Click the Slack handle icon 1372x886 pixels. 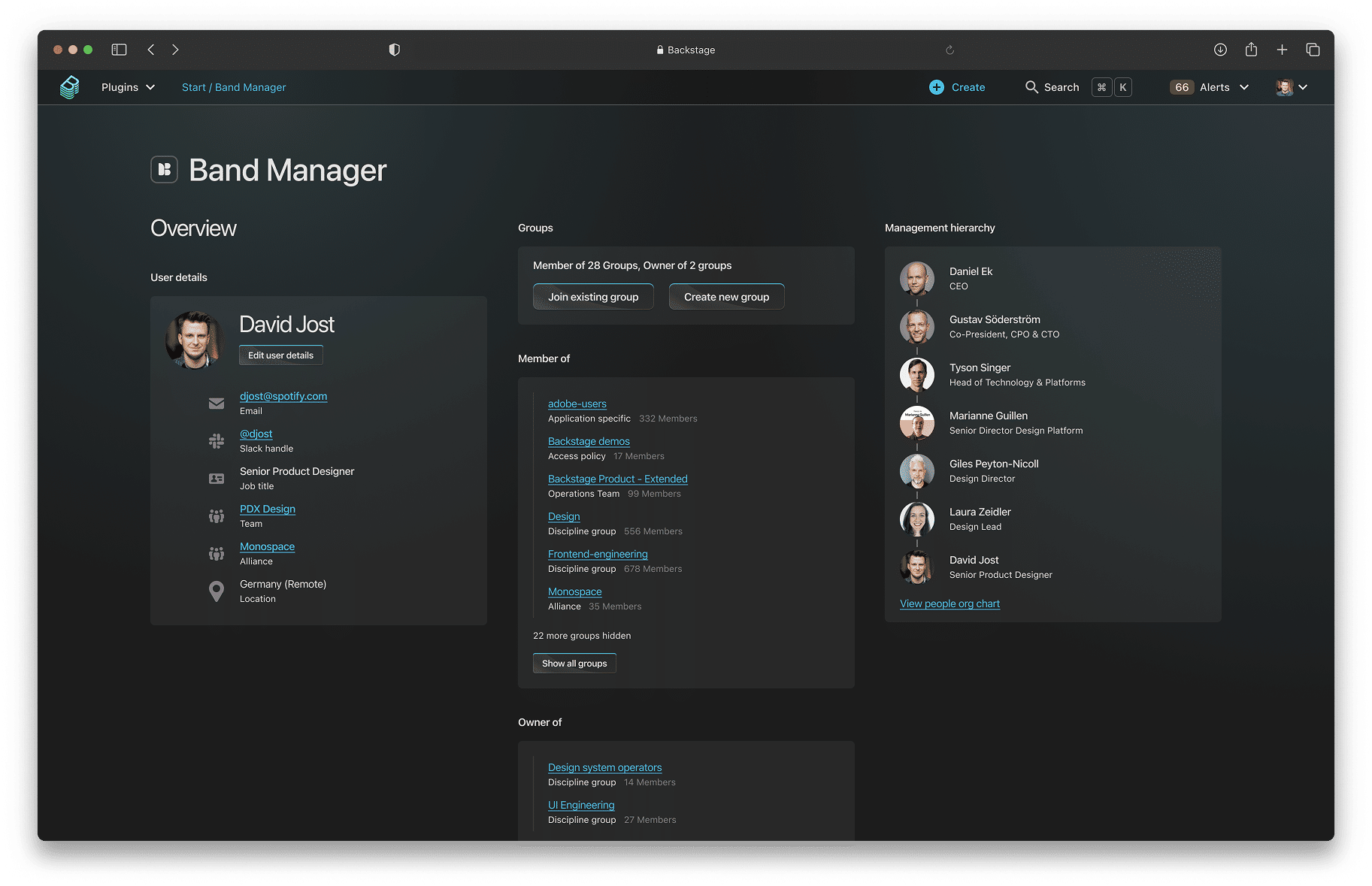(217, 441)
